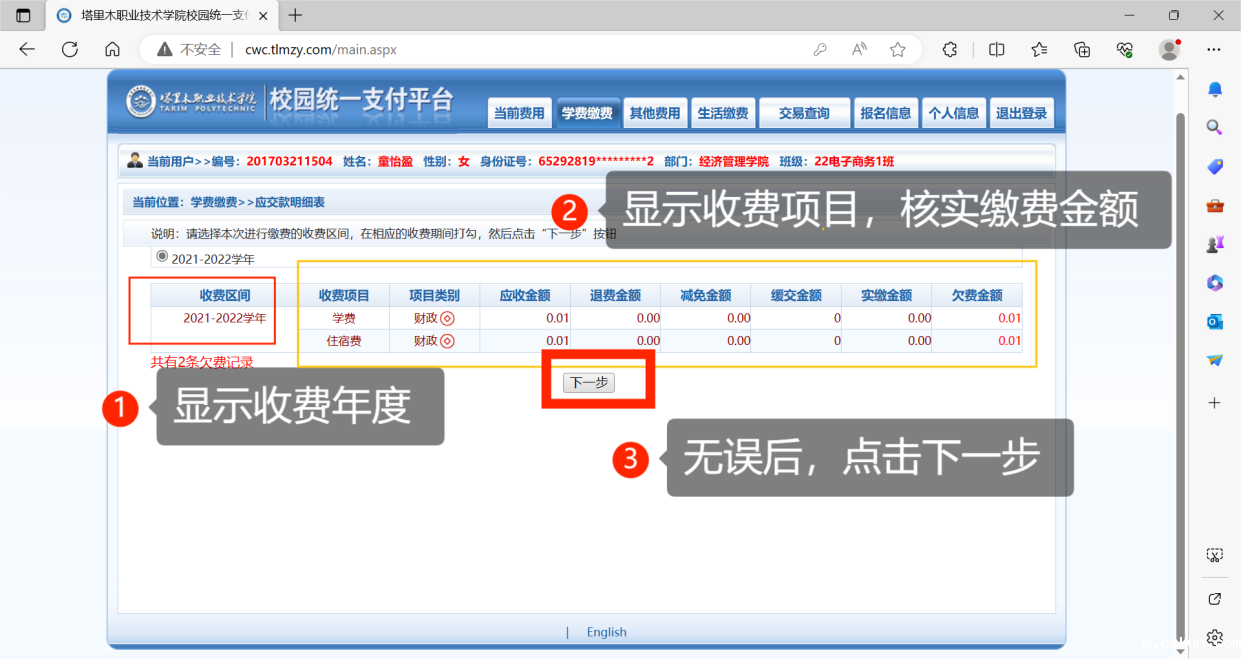Select the 2021-2022学年 radio button
Viewport: 1241px width, 659px height.
[162, 257]
